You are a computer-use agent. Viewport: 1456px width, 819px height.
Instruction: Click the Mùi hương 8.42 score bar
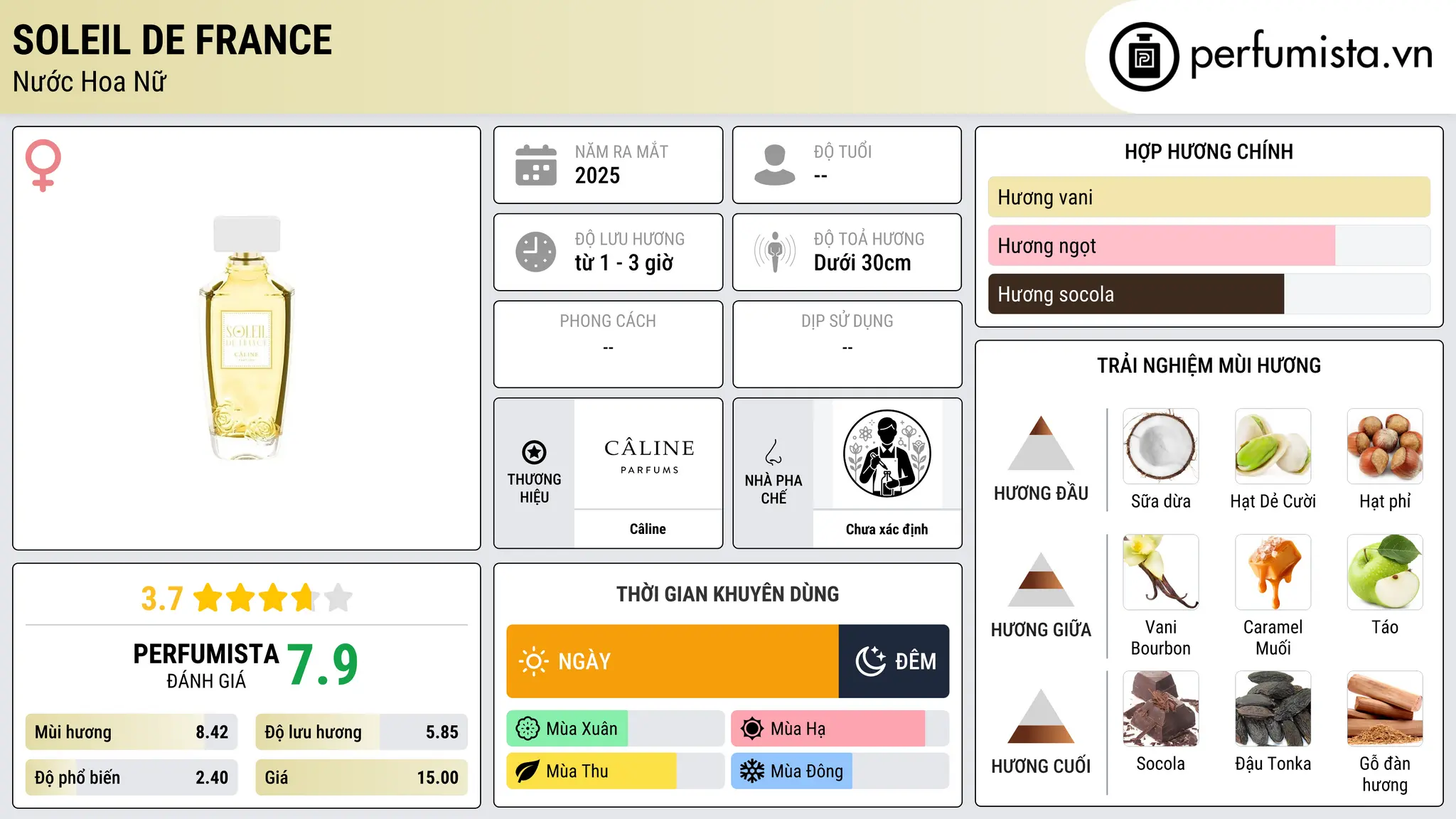coord(132,732)
